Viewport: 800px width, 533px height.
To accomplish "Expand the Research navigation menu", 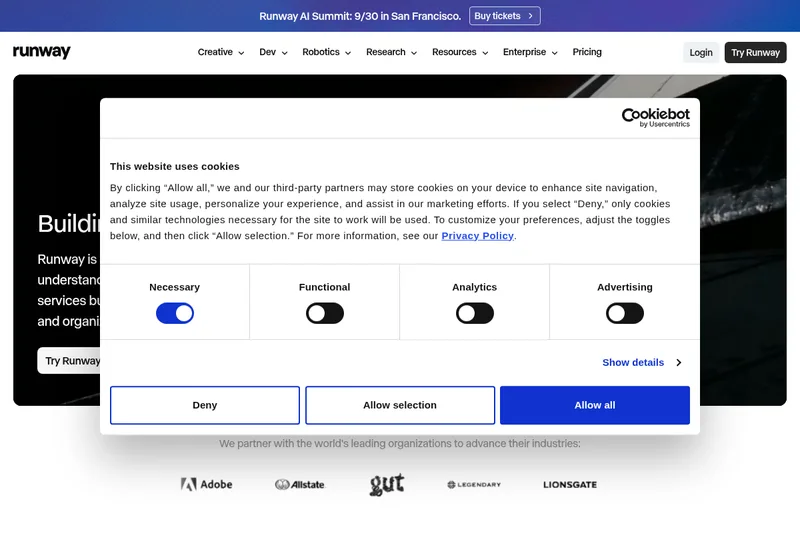I will (x=391, y=52).
